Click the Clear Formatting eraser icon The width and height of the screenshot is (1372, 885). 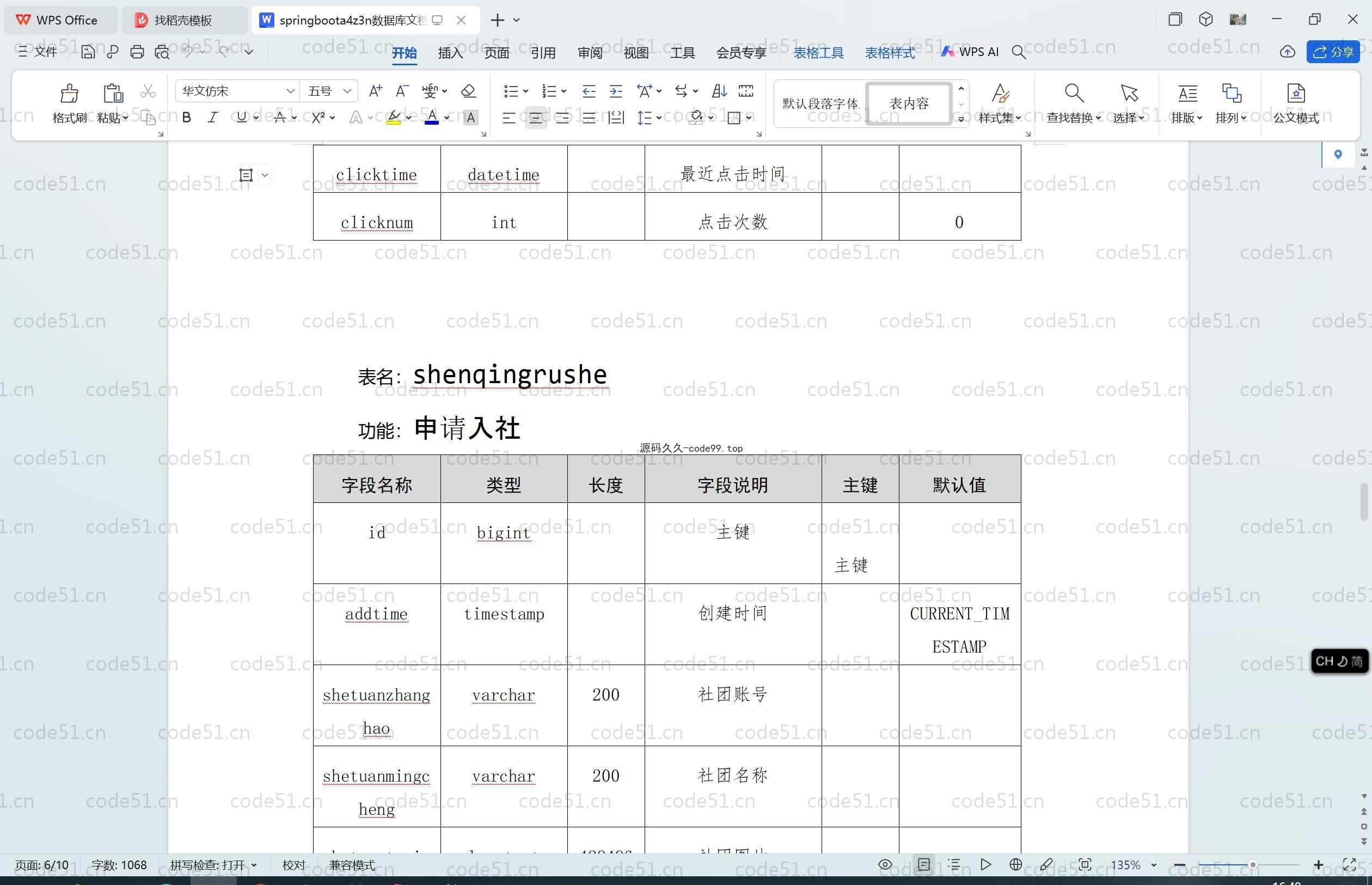468,91
